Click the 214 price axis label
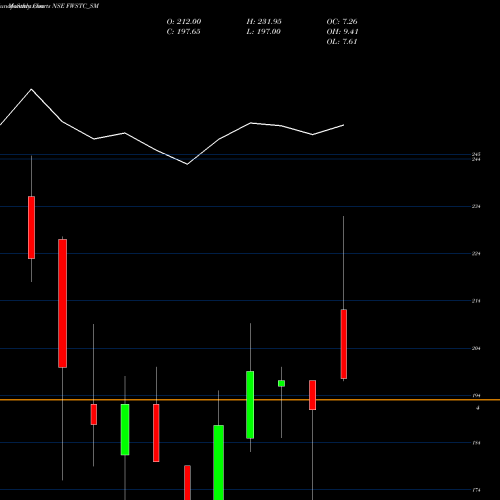 point(476,301)
